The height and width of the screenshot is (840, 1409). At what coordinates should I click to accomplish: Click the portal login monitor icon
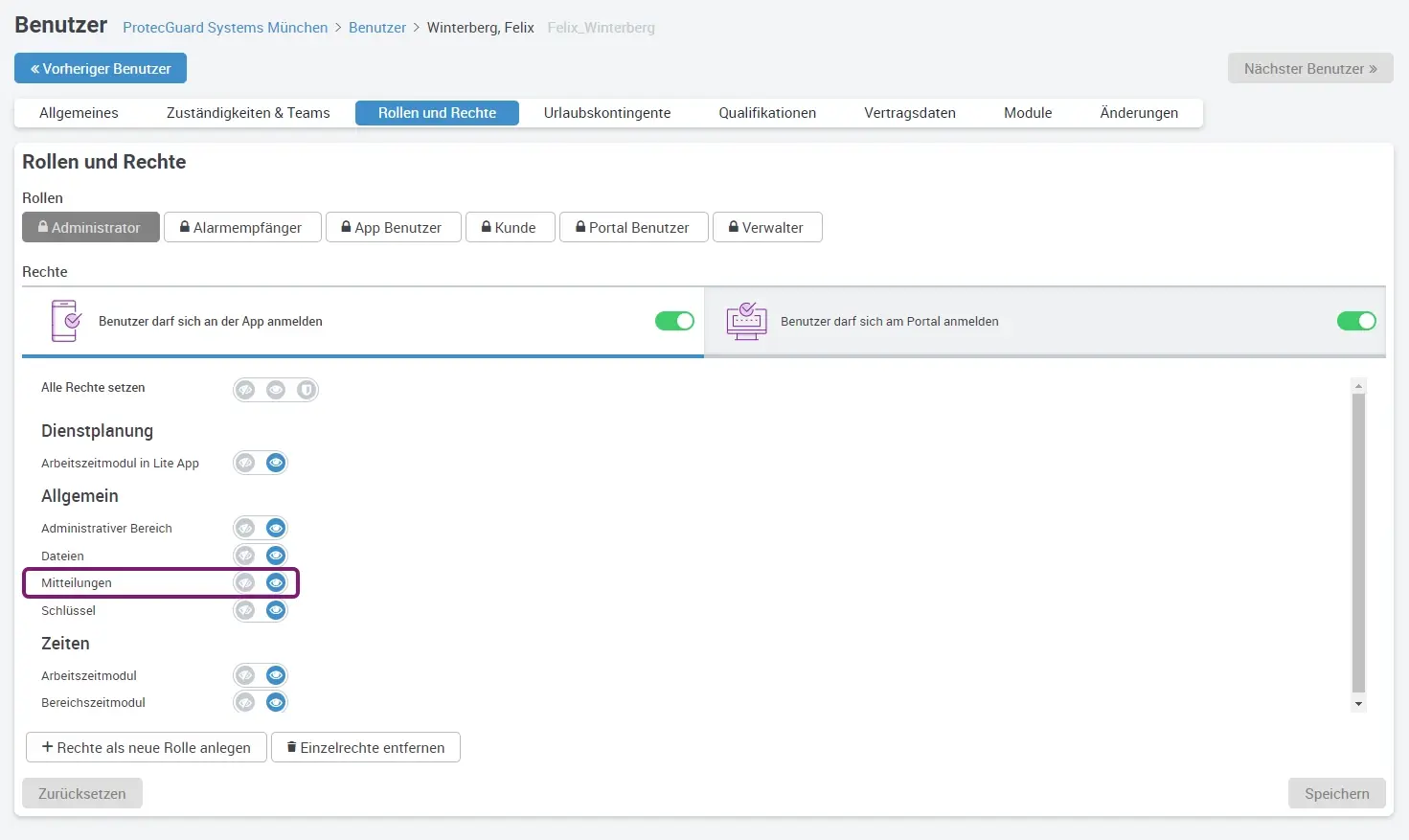746,321
